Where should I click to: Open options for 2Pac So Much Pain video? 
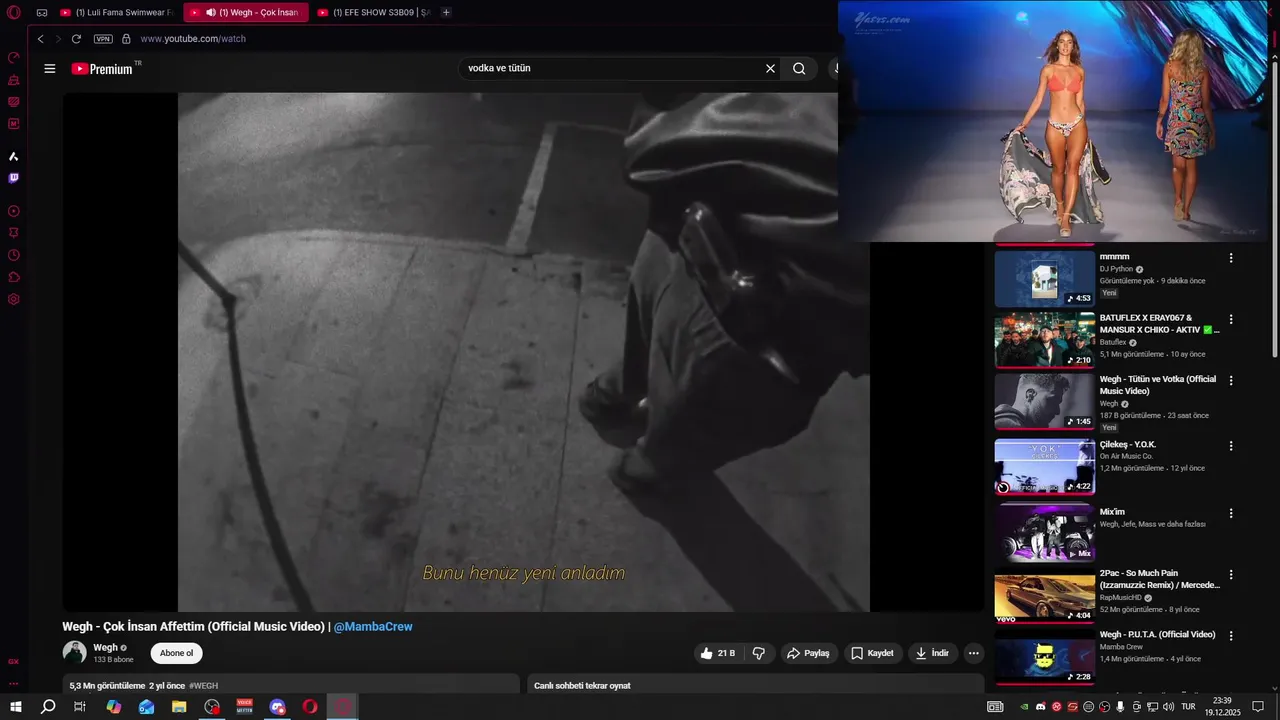coord(1231,575)
